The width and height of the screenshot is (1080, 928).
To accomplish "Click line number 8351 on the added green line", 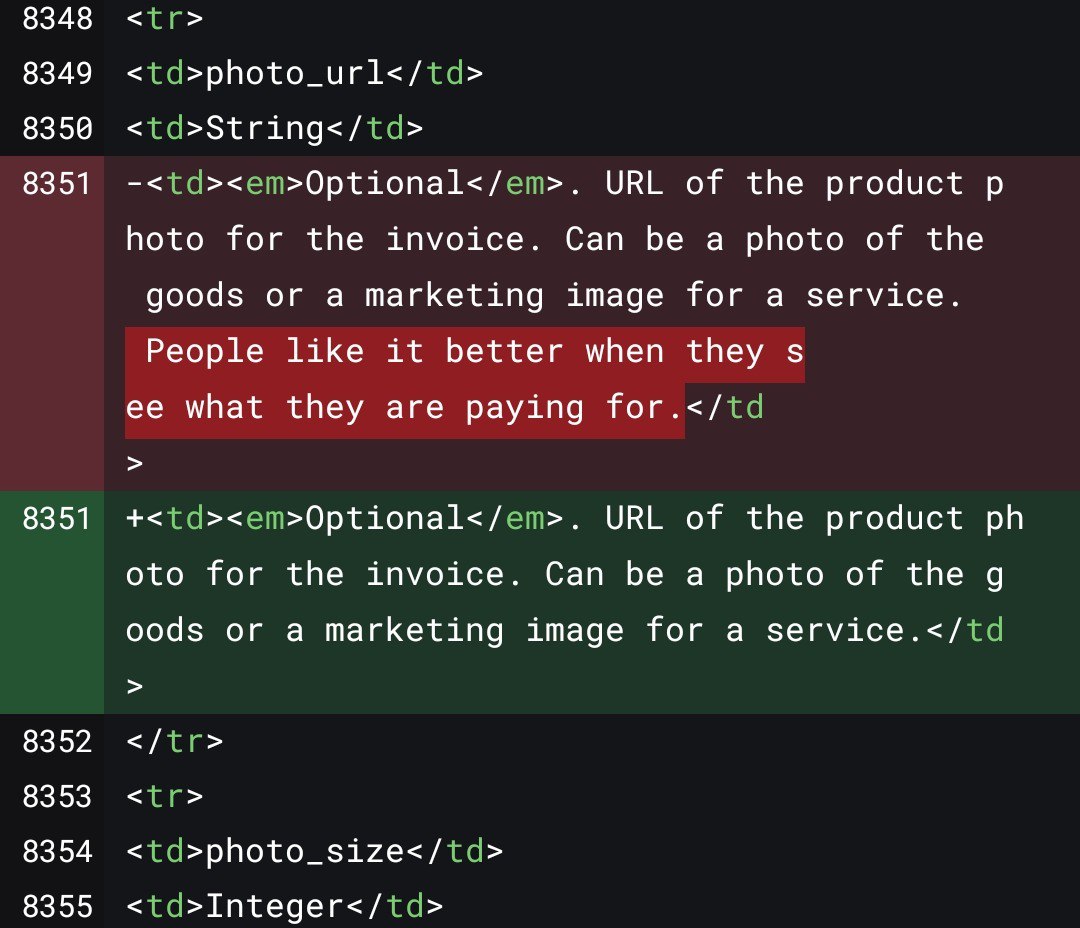I will point(57,519).
